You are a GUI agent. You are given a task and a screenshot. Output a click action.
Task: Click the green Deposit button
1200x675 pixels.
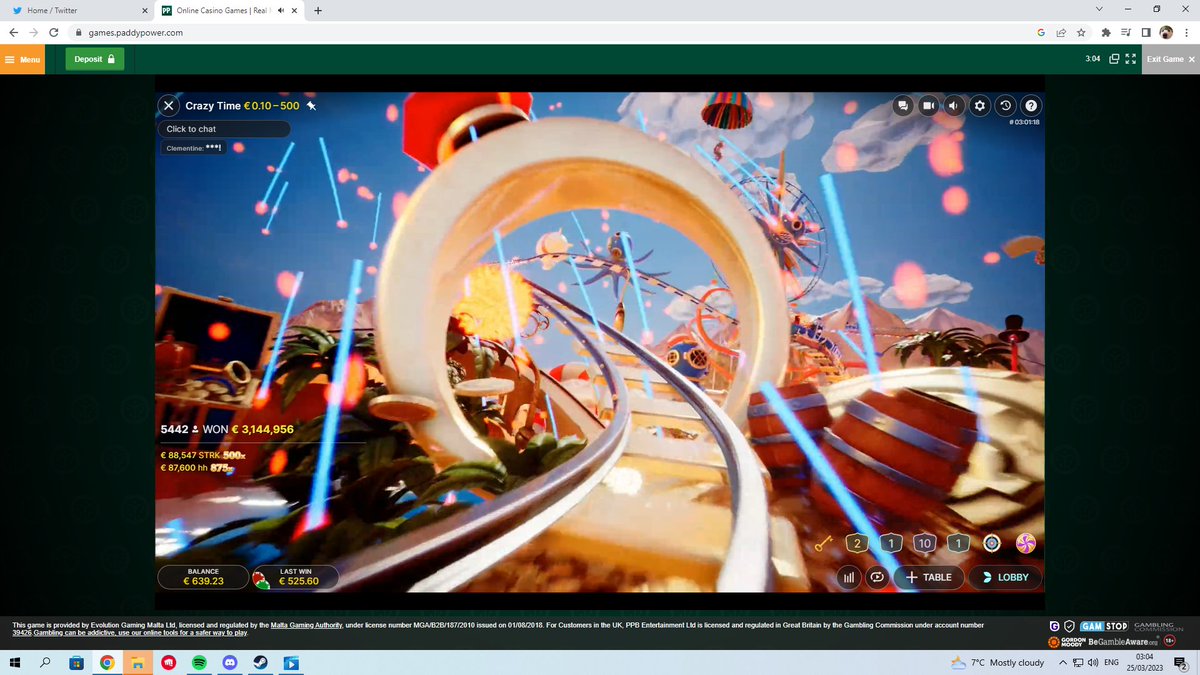[x=96, y=59]
